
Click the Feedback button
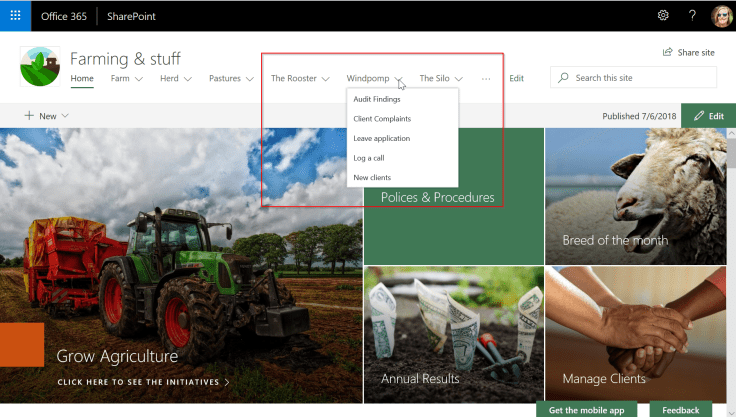(680, 410)
